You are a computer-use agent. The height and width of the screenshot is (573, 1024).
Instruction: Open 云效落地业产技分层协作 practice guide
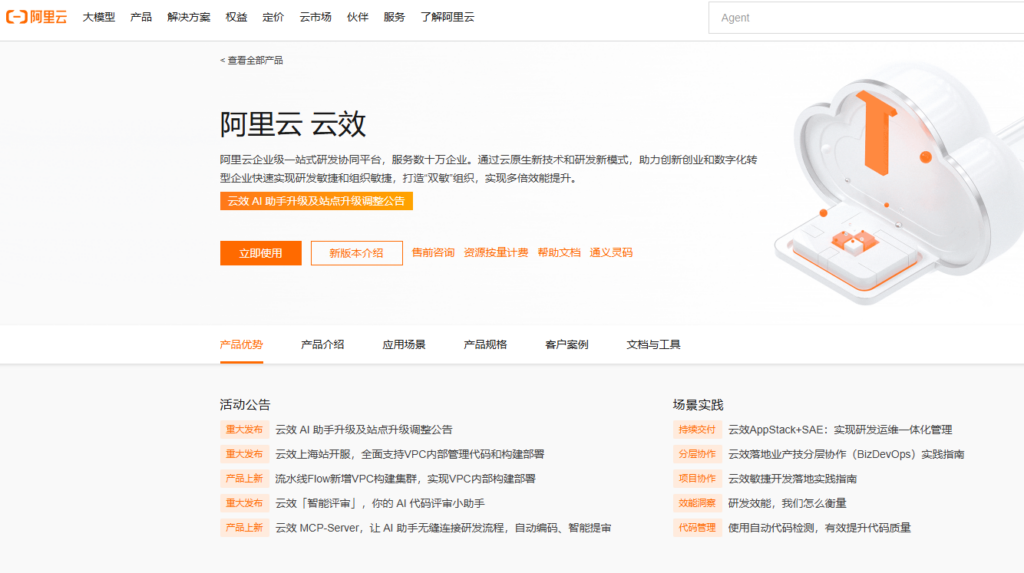pyautogui.click(x=846, y=454)
